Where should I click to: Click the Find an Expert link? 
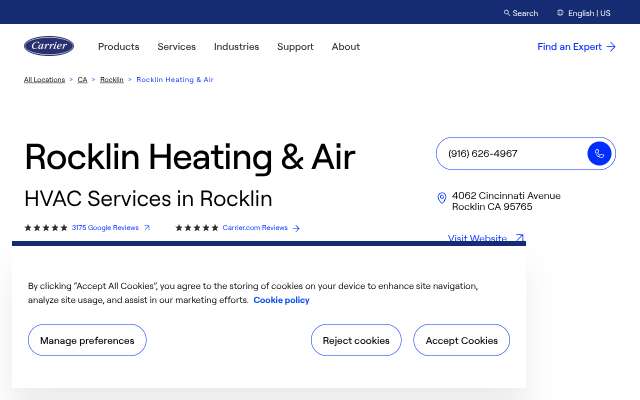[x=569, y=47]
